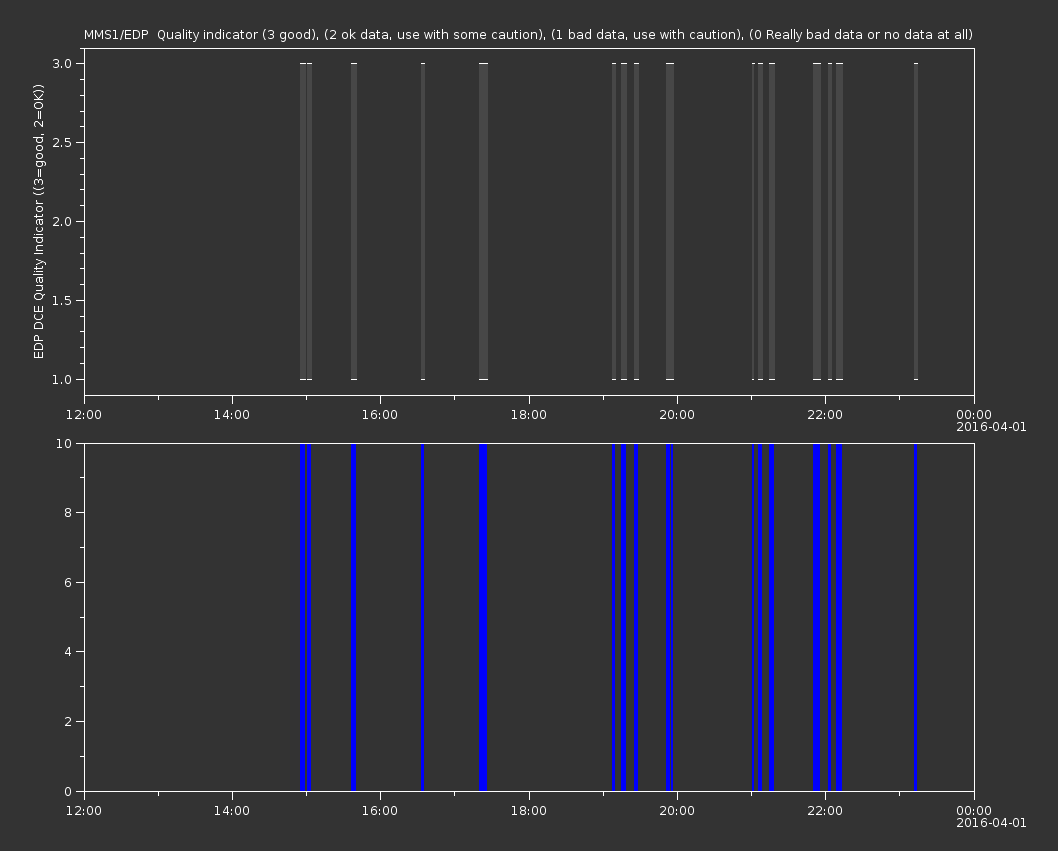Click the 2.5 tick label on upper plot
The height and width of the screenshot is (851, 1058).
point(62,142)
